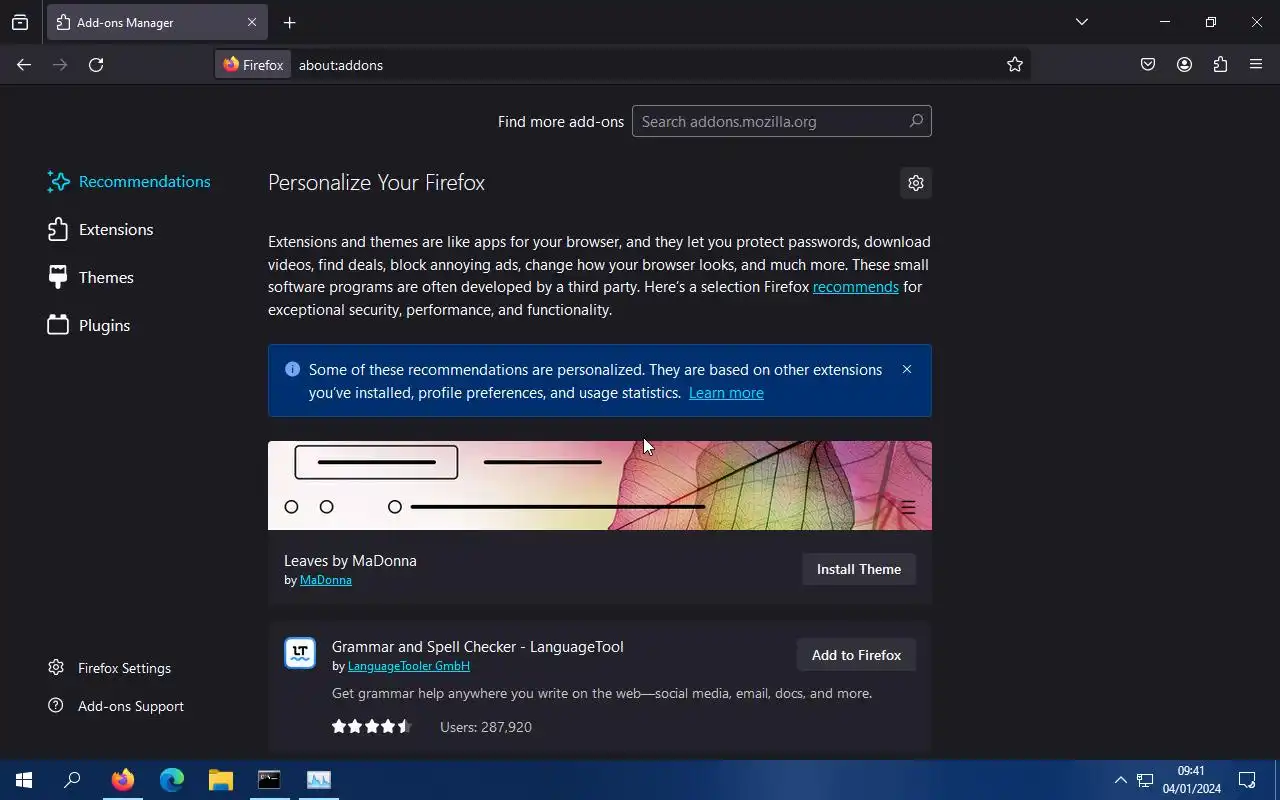Click the 'Find more add-ons' label
Image resolution: width=1280 pixels, height=800 pixels.
click(x=561, y=121)
